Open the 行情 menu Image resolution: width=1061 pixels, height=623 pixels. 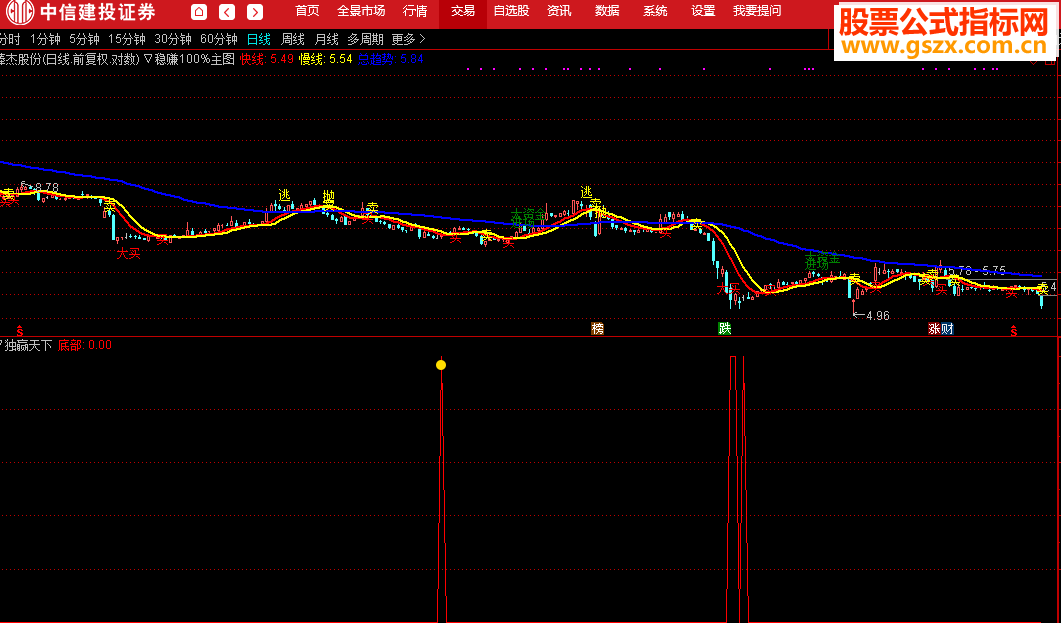tap(415, 11)
